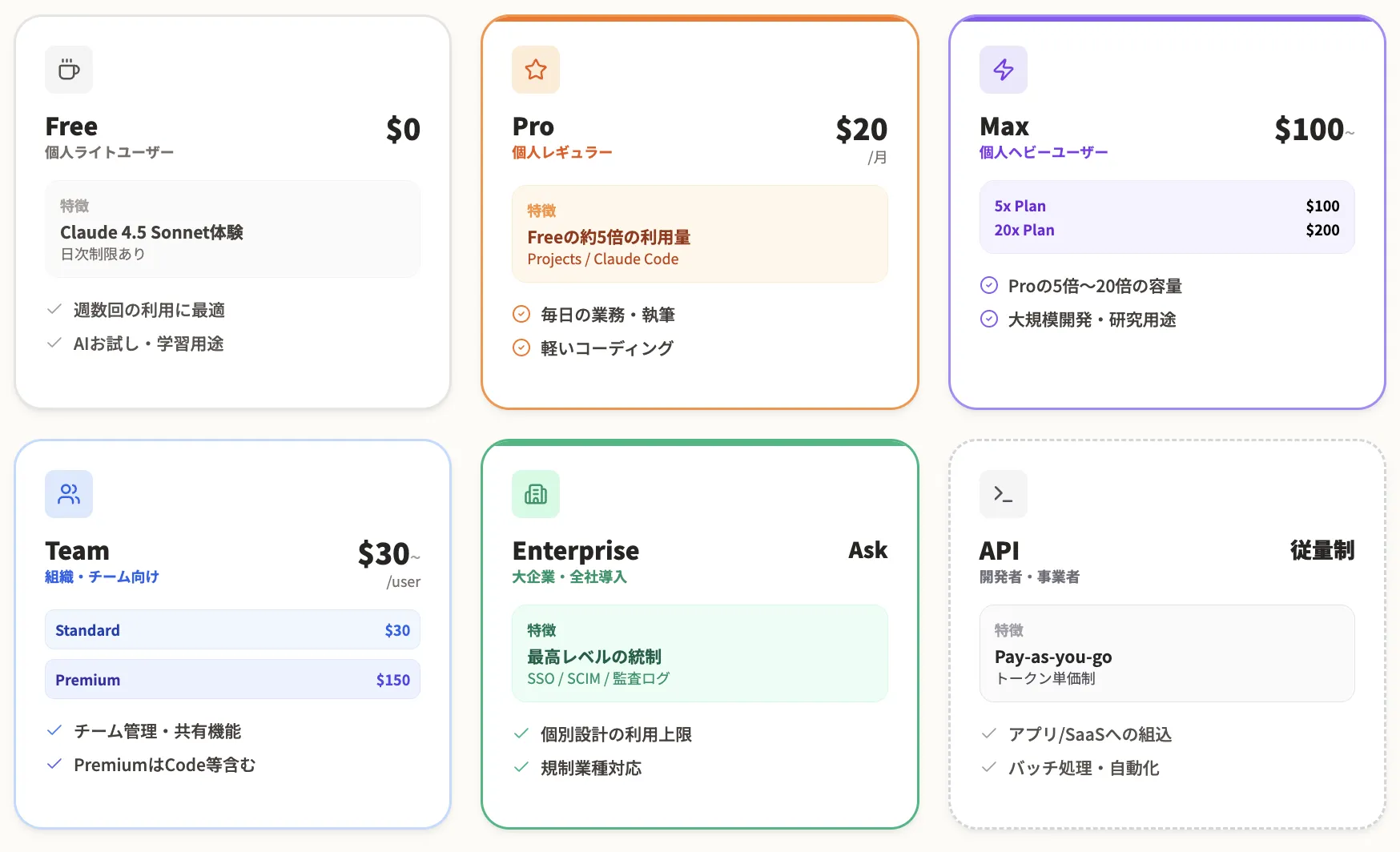Click the Freeの約5倍の利用量 highlight box
Screen dimensions: 1400x852
(x=698, y=234)
